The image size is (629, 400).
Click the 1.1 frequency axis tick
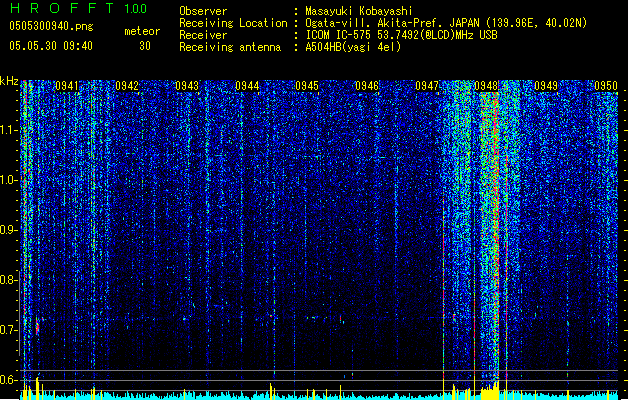8,130
